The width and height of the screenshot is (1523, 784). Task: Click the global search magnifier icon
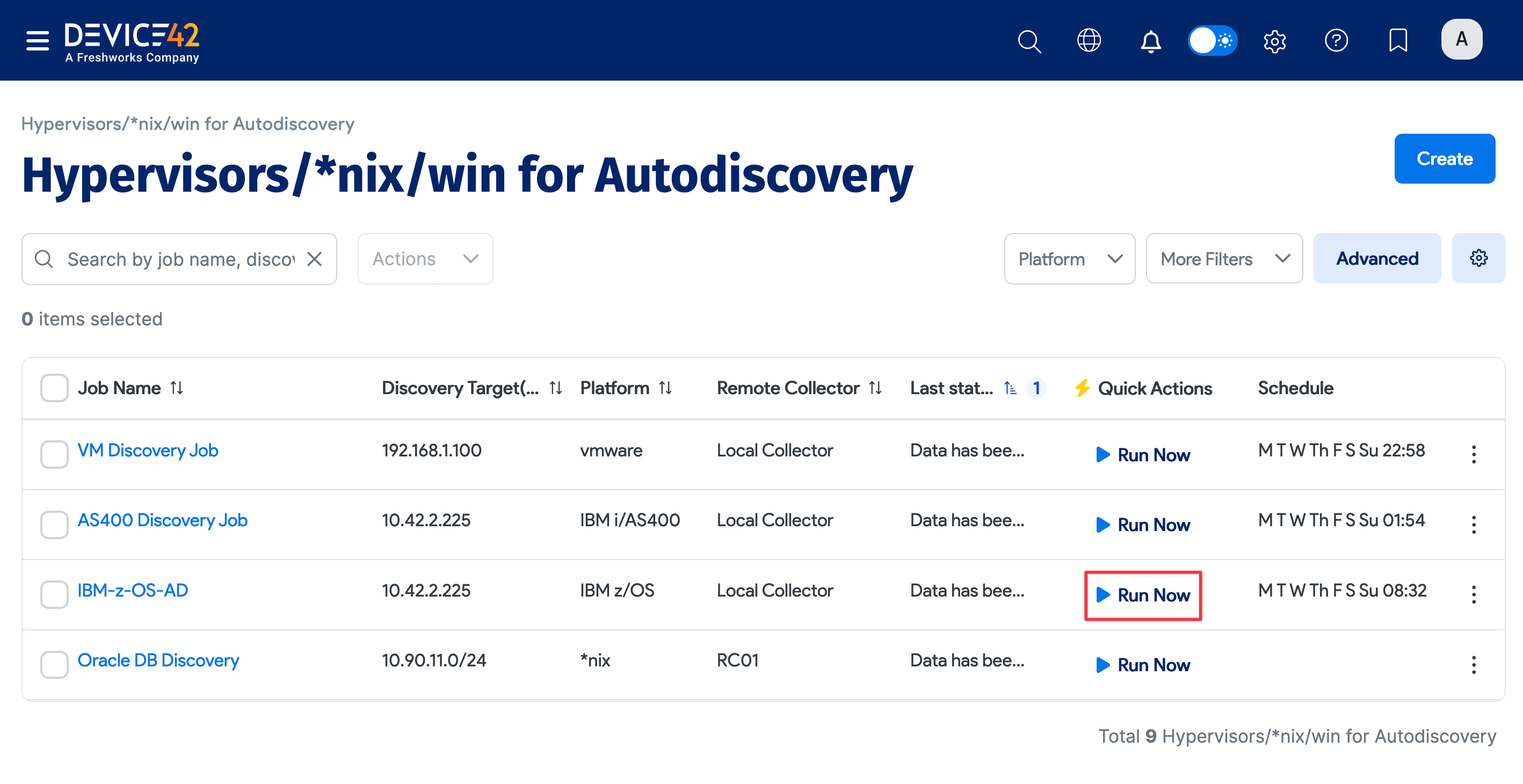tap(1029, 41)
